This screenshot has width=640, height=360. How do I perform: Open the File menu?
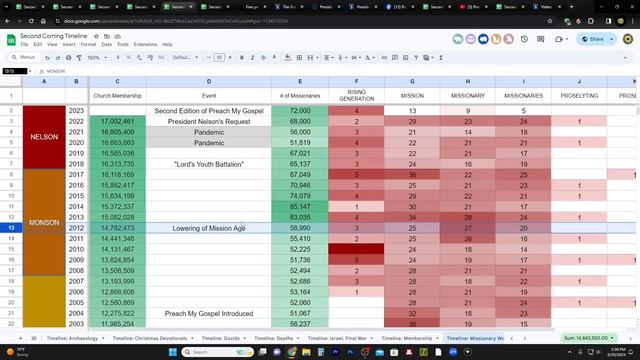(x=24, y=44)
